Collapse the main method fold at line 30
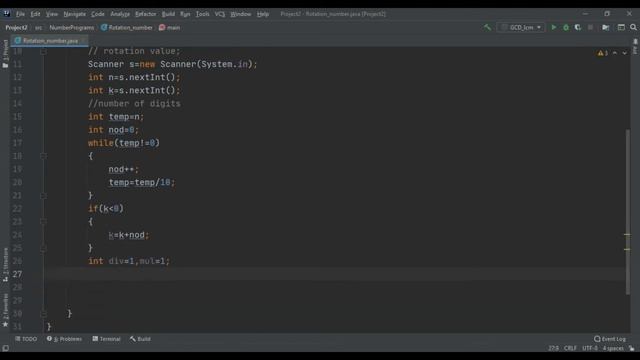This screenshot has width=640, height=360. (43, 313)
